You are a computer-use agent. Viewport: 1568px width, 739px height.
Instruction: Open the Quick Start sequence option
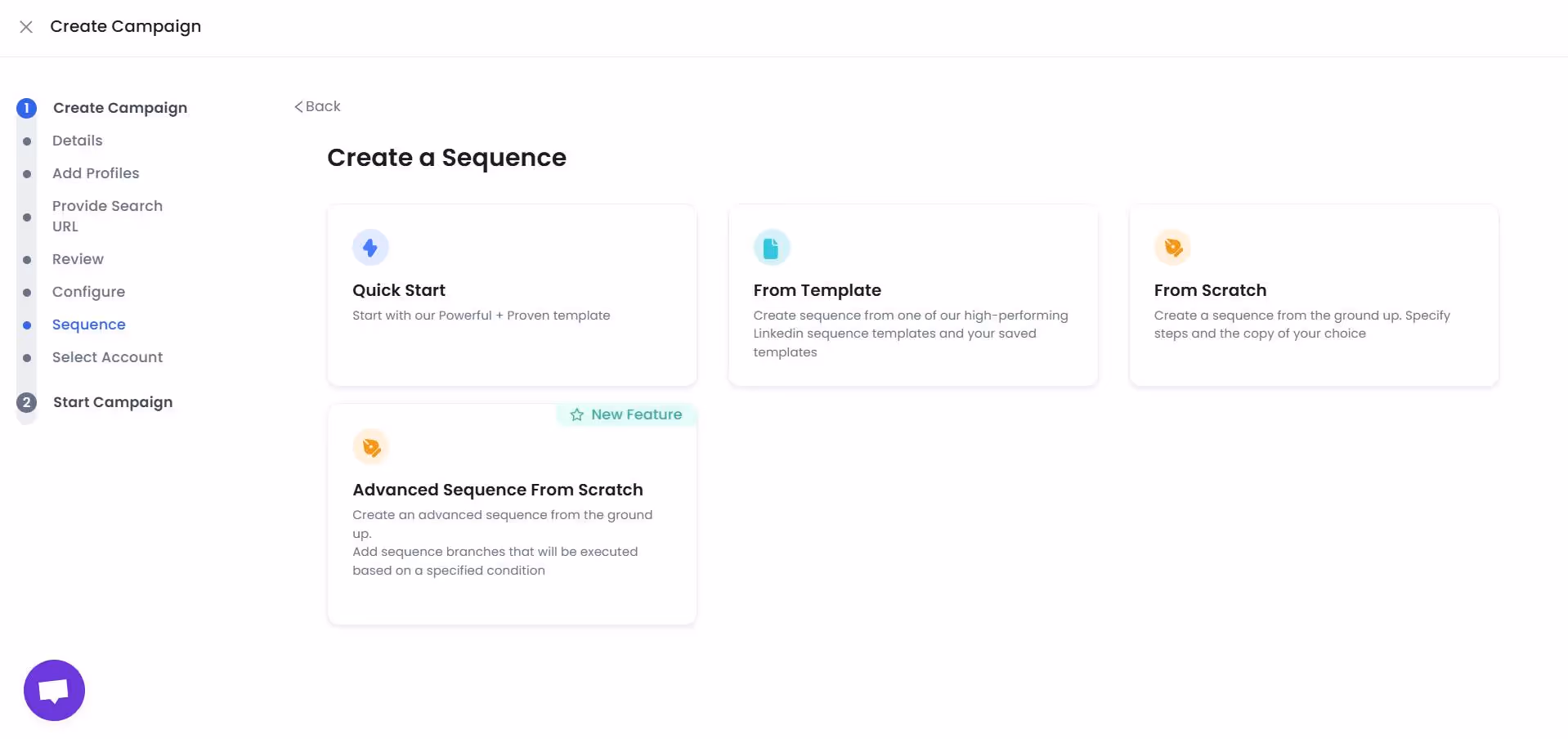512,295
